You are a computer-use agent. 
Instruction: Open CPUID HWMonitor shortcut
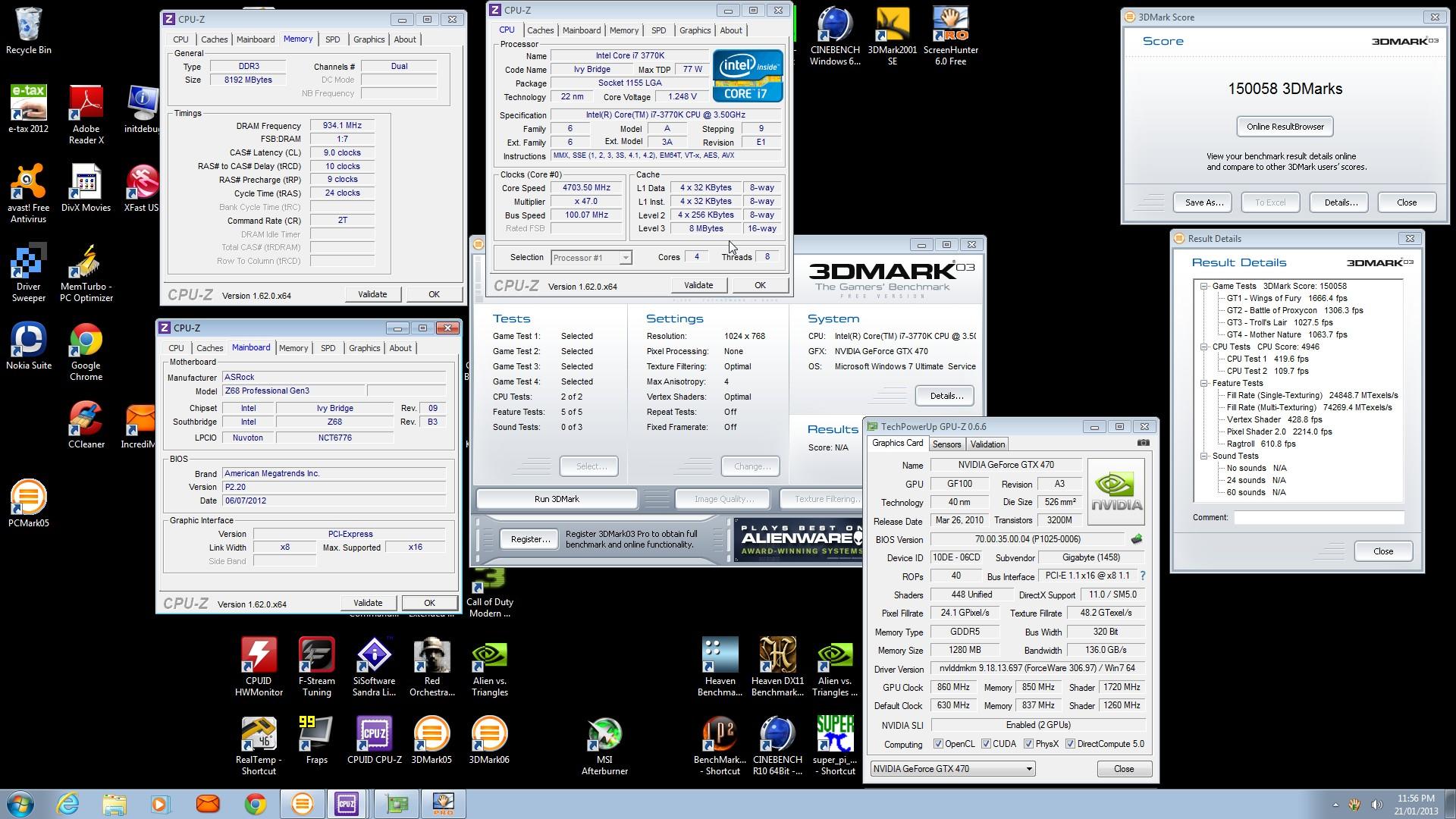pyautogui.click(x=259, y=667)
